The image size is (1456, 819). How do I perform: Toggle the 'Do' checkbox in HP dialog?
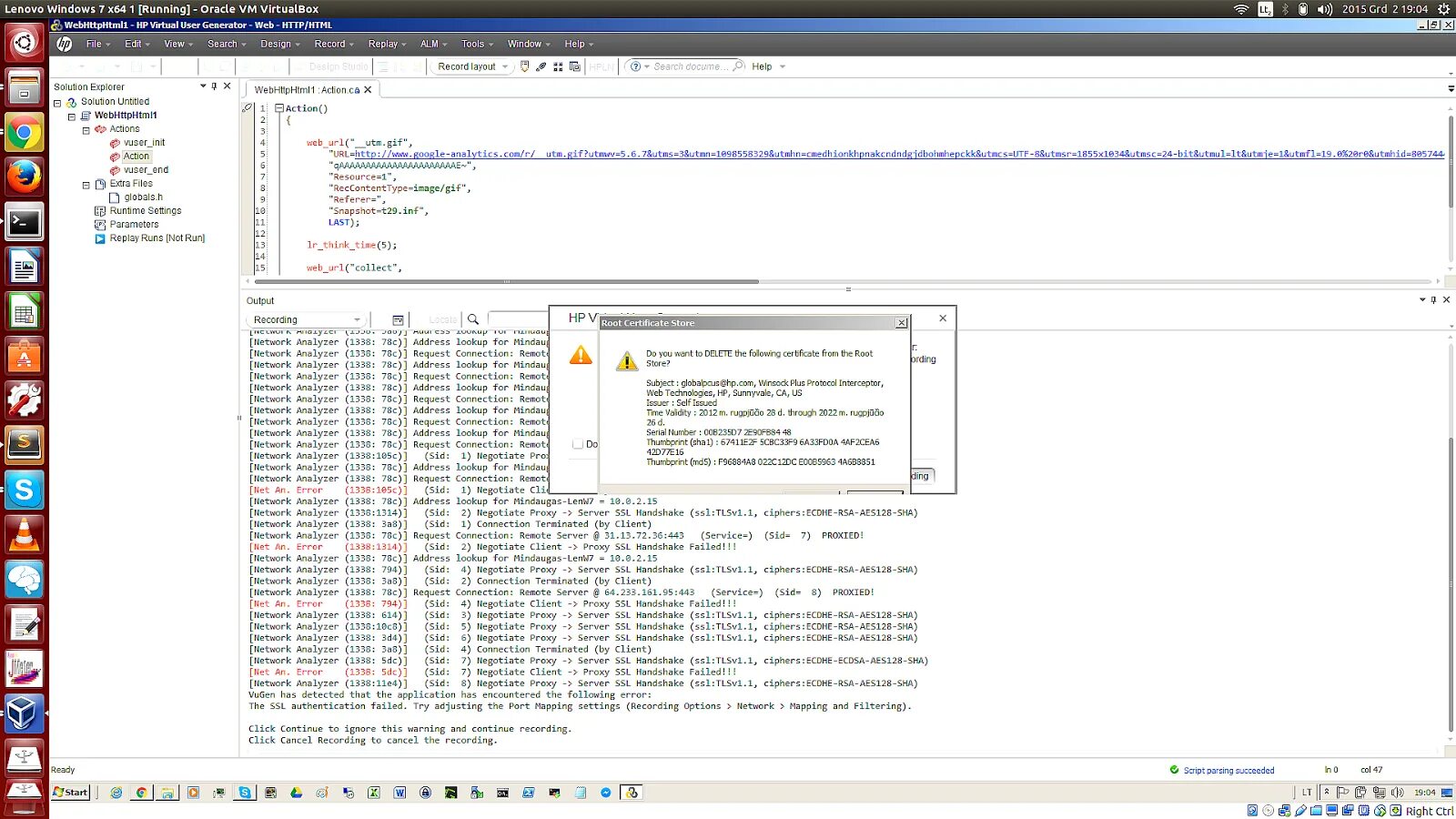tap(578, 444)
